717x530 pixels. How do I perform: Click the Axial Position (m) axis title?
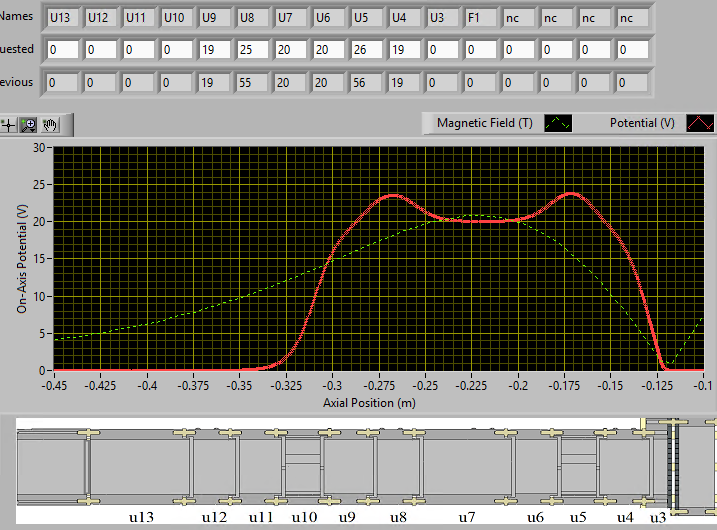369,403
